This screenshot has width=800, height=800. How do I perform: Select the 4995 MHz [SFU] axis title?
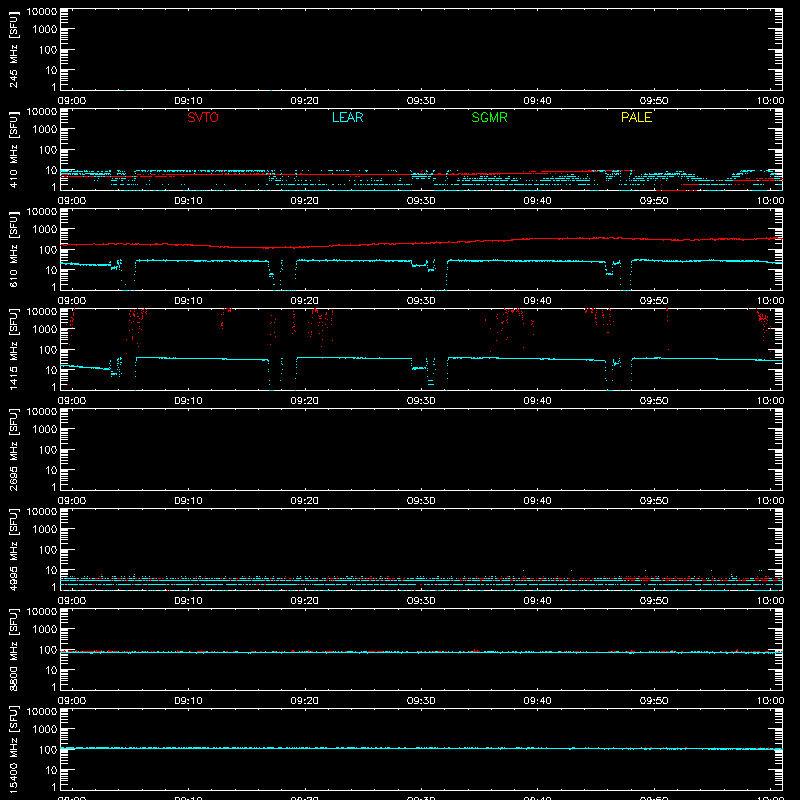click(13, 549)
